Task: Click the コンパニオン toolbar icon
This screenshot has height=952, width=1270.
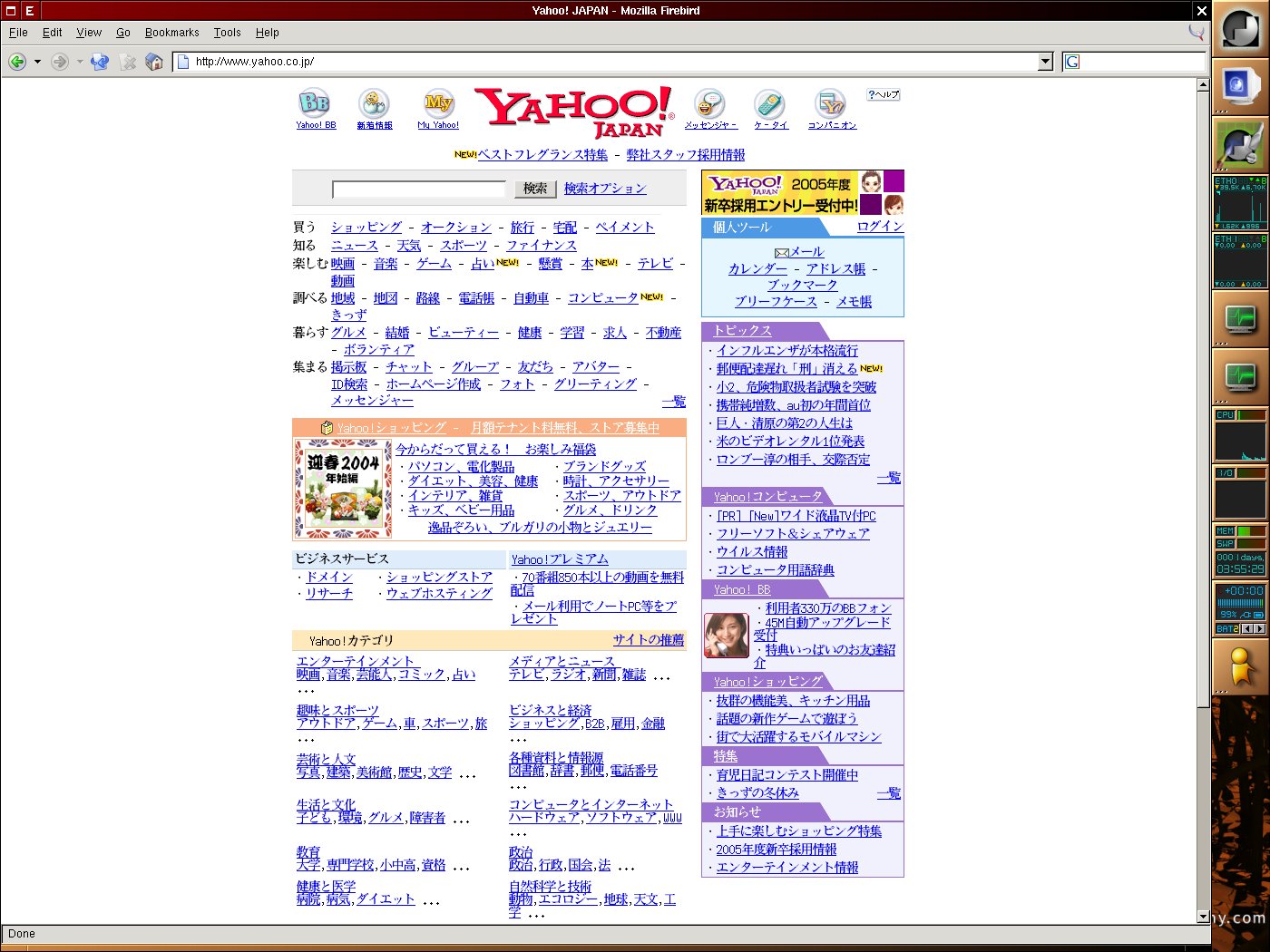Action: tap(831, 103)
